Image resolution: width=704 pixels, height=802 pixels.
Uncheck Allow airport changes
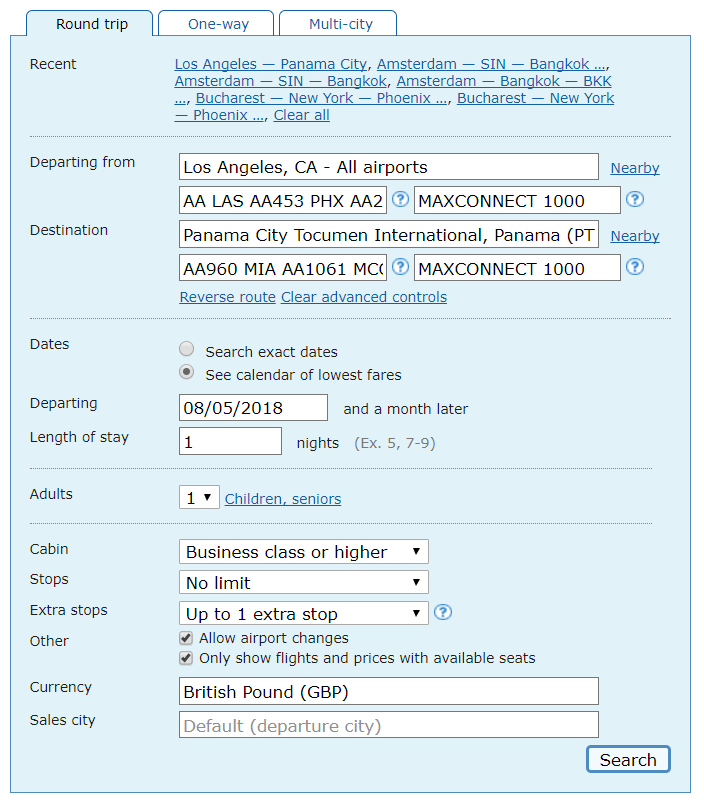pos(186,638)
